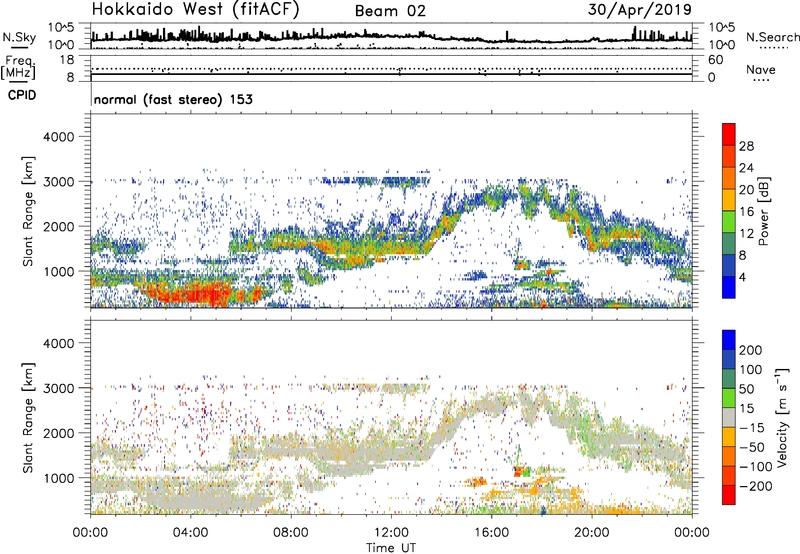Click the 'Nave' legend label

click(761, 70)
